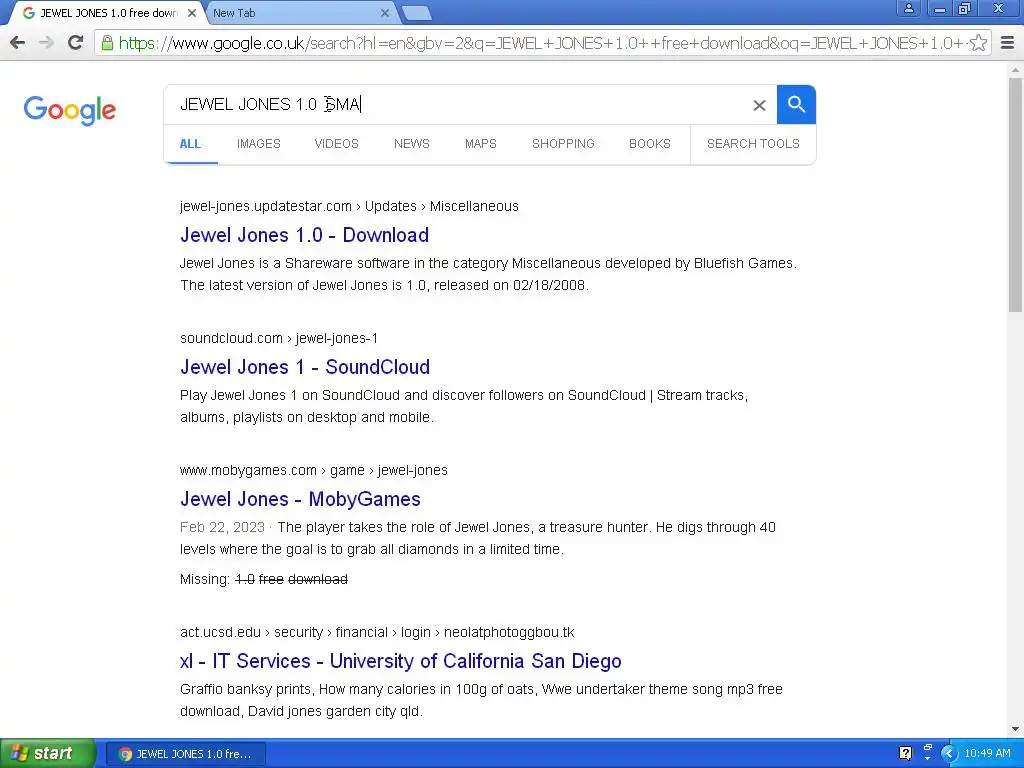Open a new tab with the new-tab button

(x=417, y=13)
